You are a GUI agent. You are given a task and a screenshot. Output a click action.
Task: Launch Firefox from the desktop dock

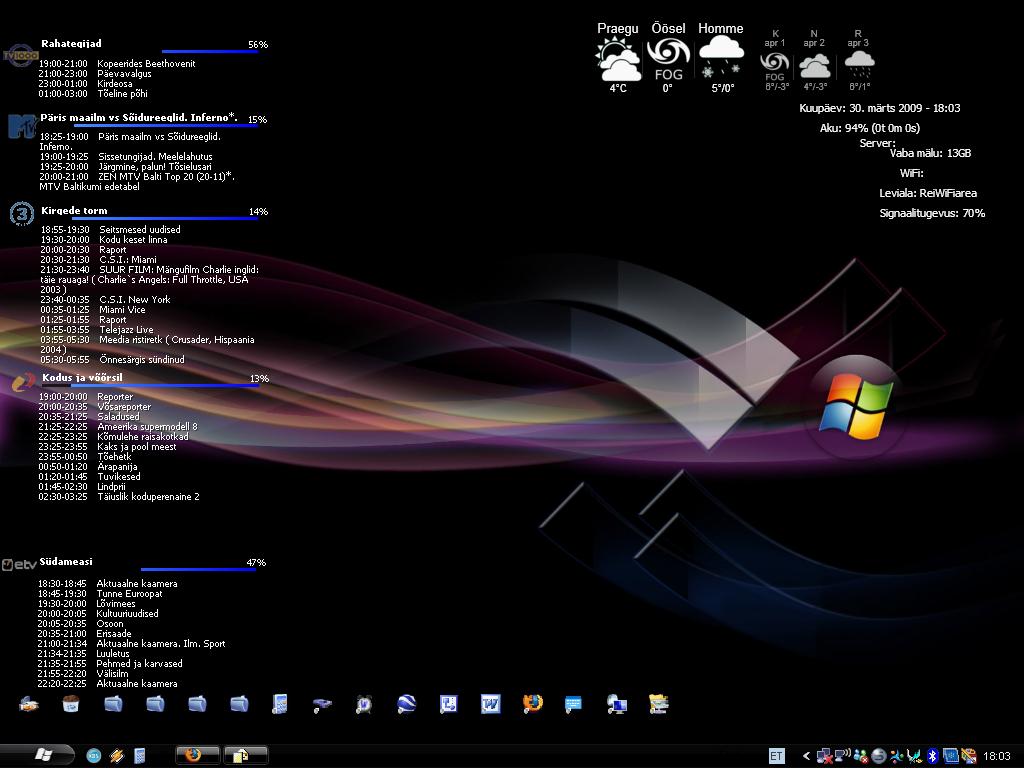[532, 704]
